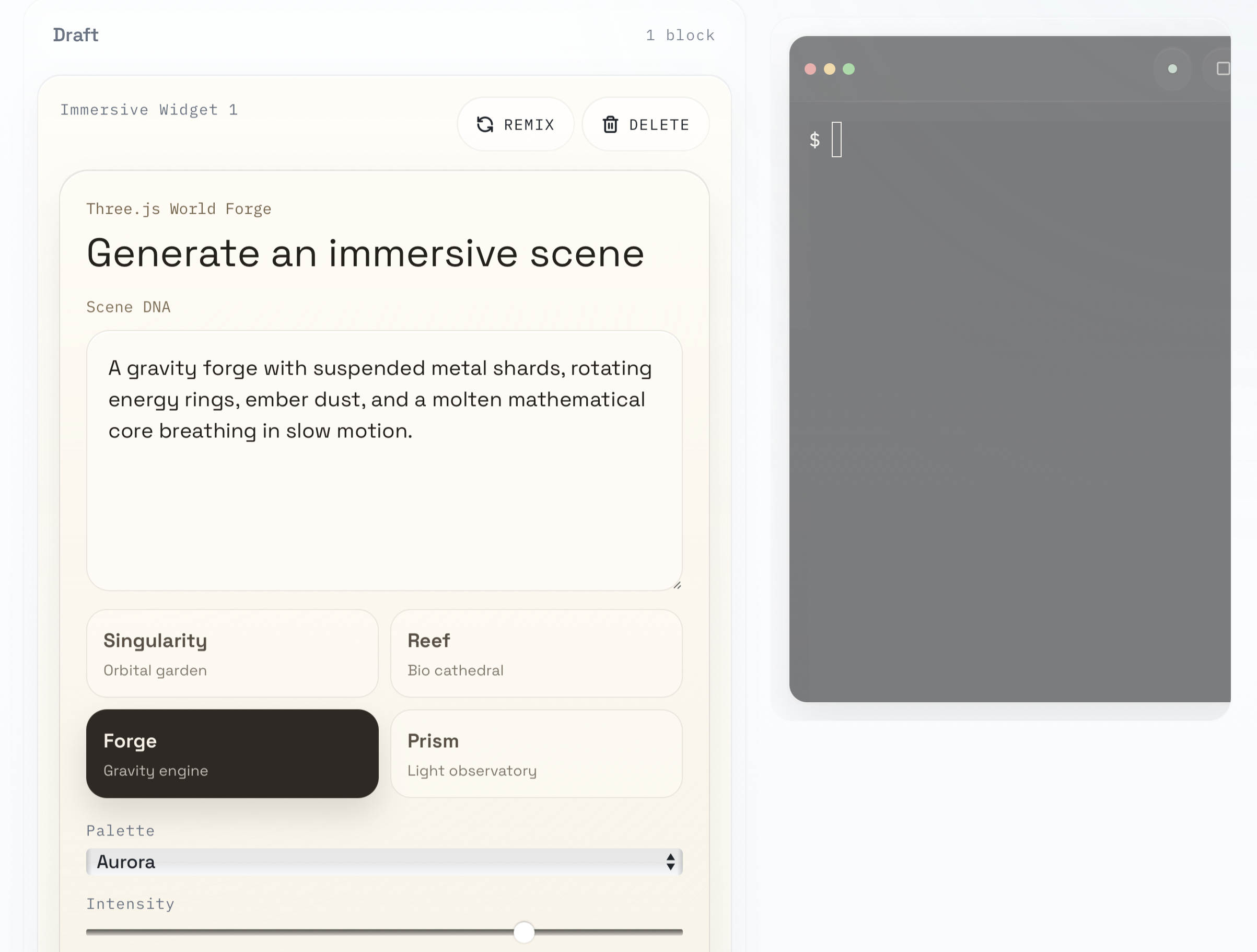Click the REMIX button
Image resolution: width=1257 pixels, height=952 pixels.
coord(516,124)
